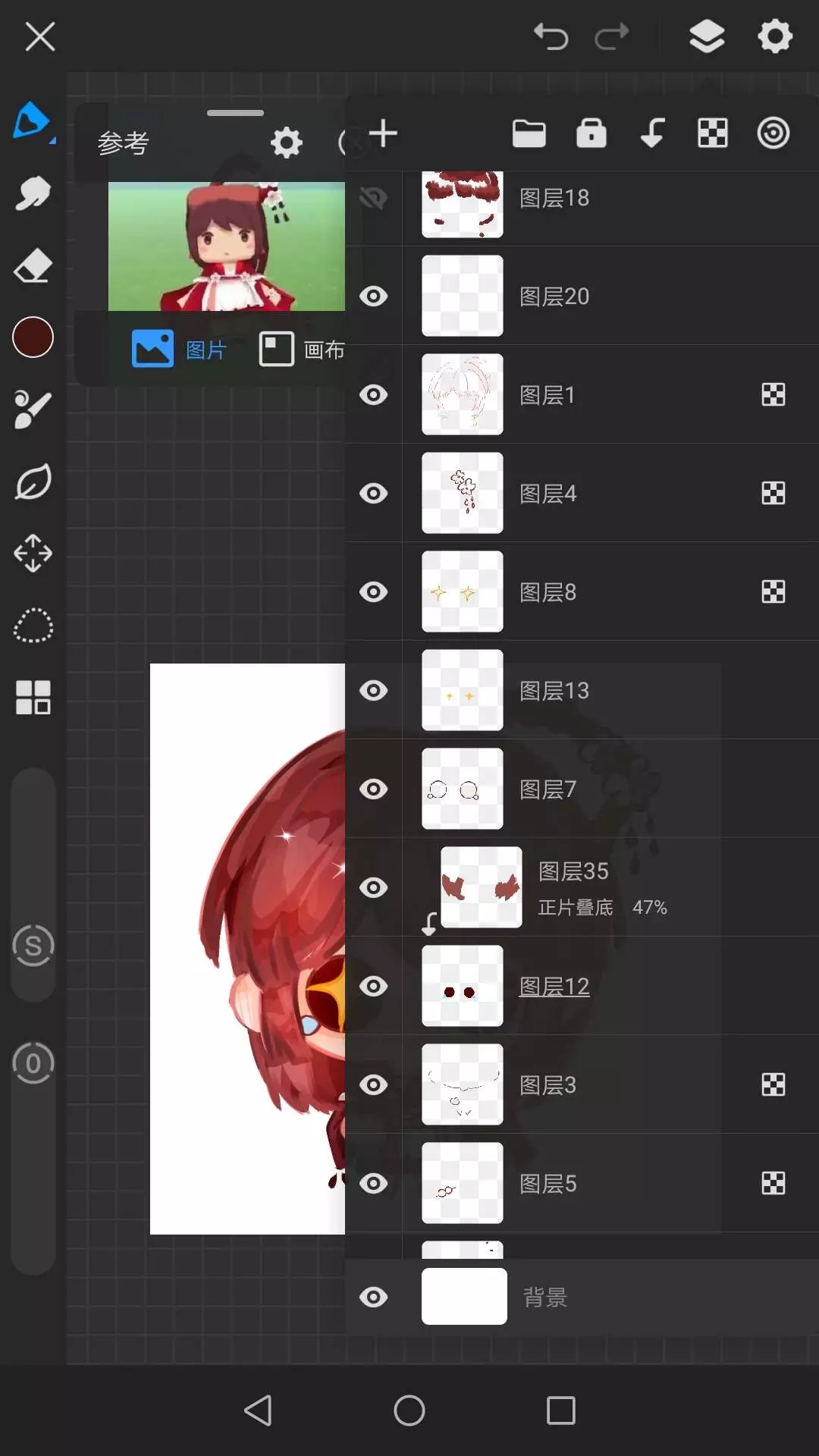Select the 图层20 layer name
819x1456 pixels.
pos(554,296)
